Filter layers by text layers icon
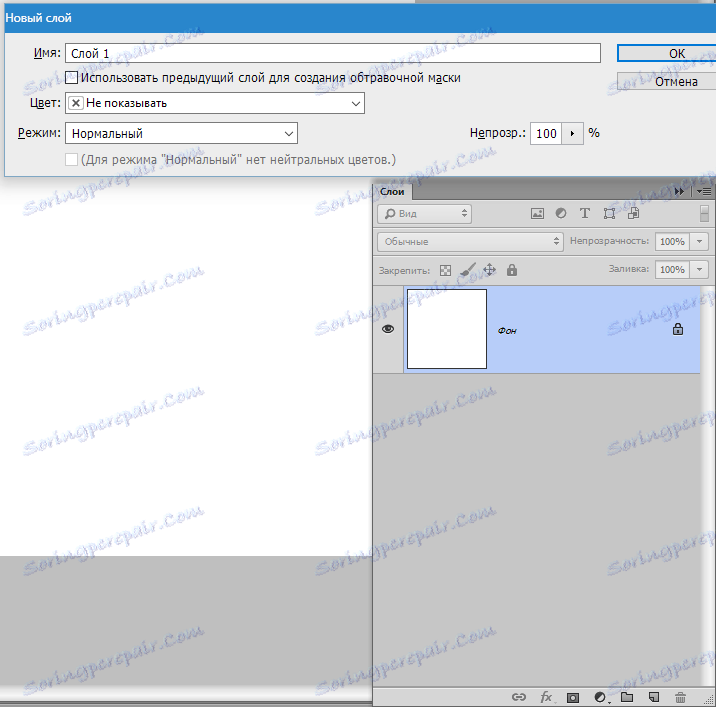The height and width of the screenshot is (707, 716). [x=584, y=213]
